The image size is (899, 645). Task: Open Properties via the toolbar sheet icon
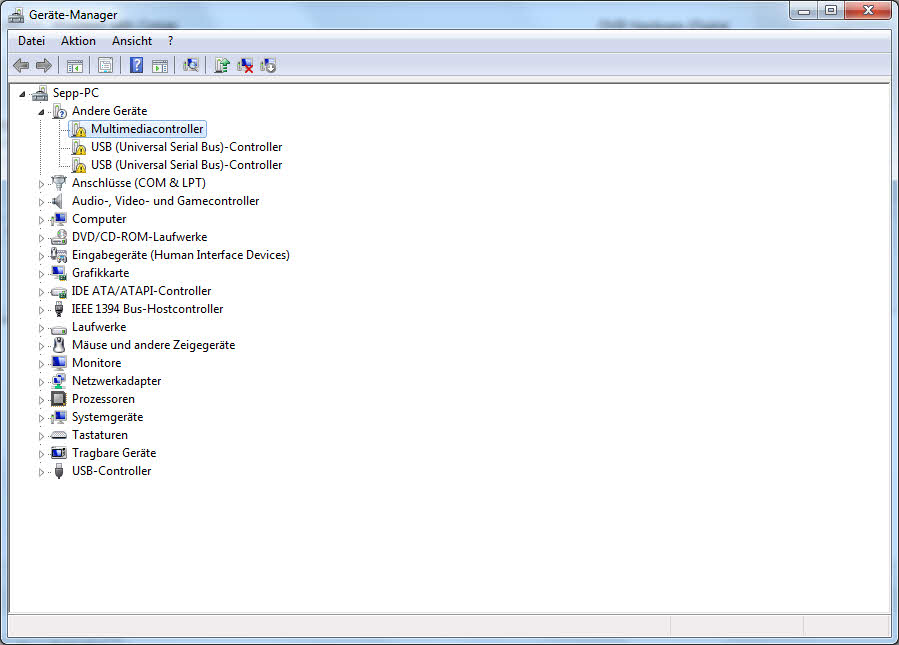pos(105,65)
